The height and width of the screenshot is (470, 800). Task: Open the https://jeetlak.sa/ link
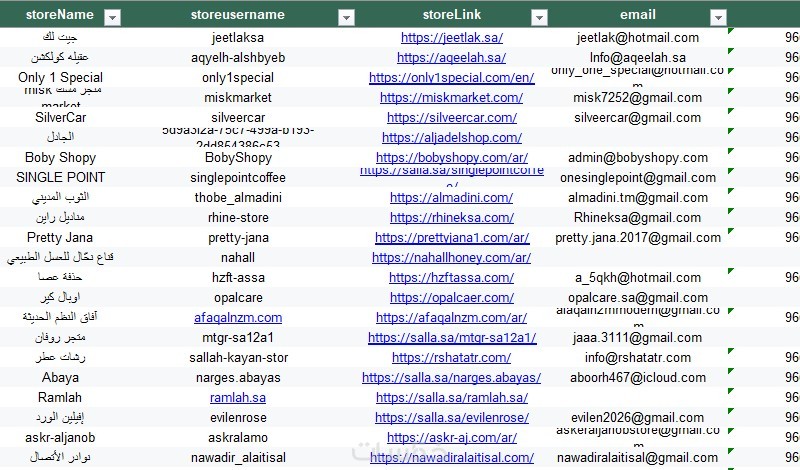pyautogui.click(x=452, y=38)
